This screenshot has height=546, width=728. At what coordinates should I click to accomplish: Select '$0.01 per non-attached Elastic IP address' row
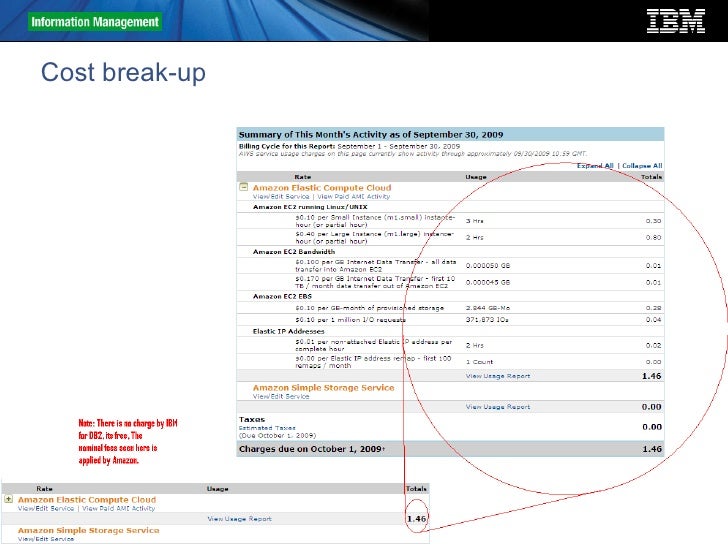point(450,345)
